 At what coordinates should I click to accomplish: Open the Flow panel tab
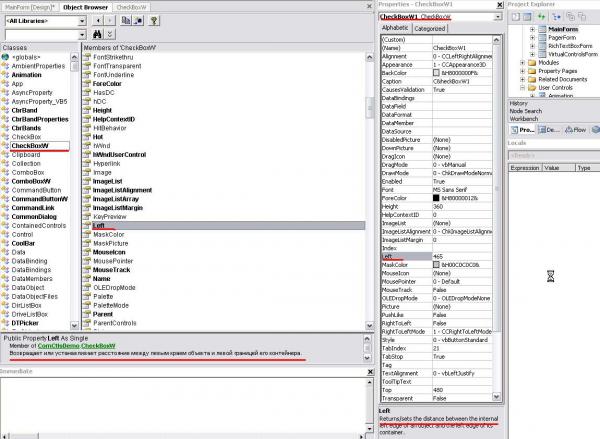click(x=576, y=130)
